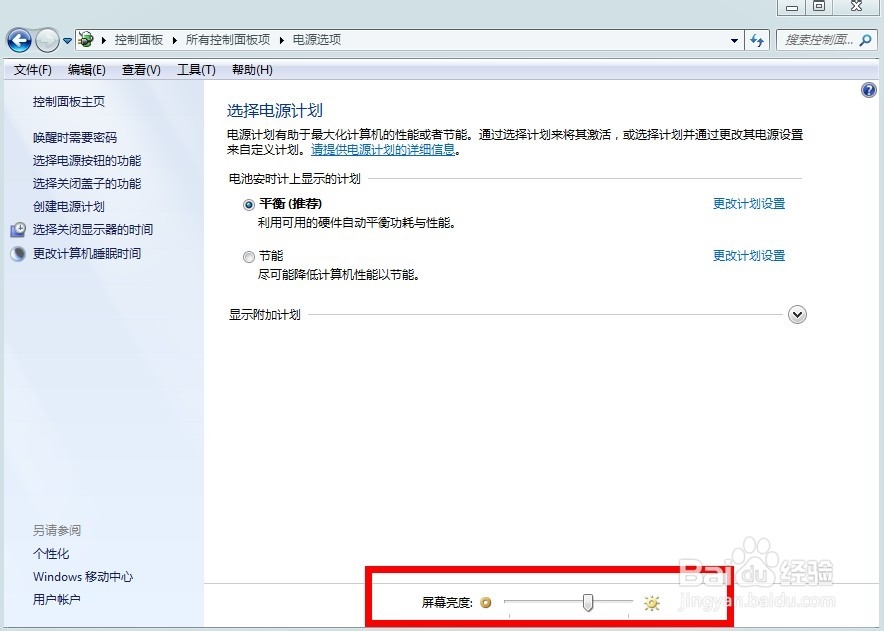Select the 平衡 (推荐) power plan
This screenshot has width=884, height=631.
(248, 204)
